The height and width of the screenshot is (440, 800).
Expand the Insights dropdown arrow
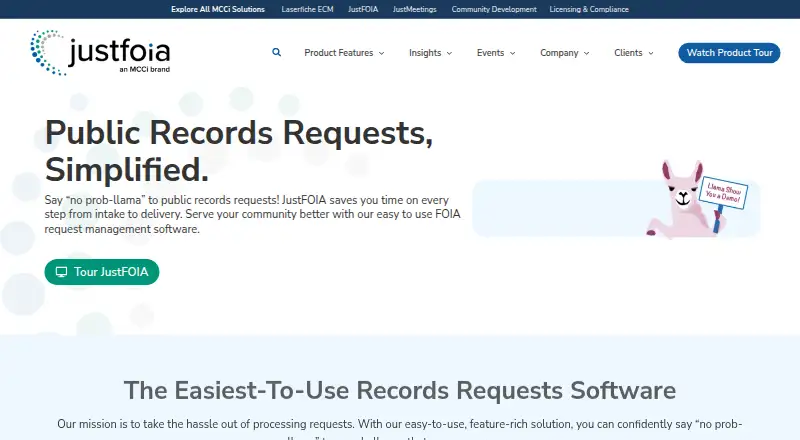pos(449,53)
